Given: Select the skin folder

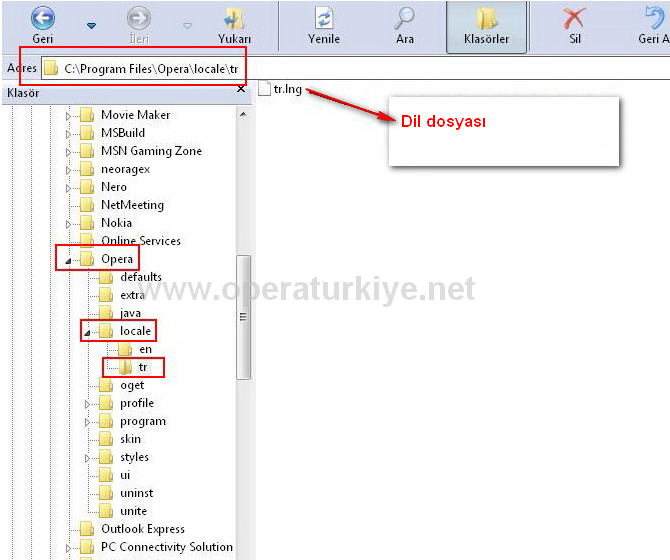Looking at the screenshot, I should point(120,439).
